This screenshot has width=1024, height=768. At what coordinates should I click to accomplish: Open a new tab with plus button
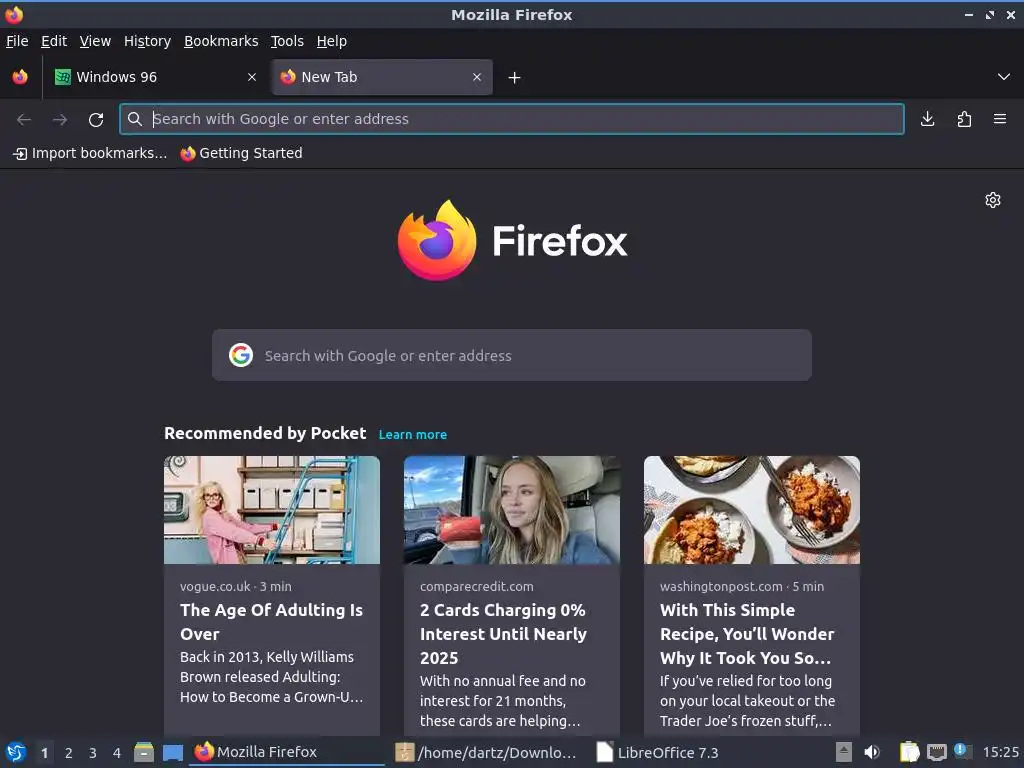coord(515,78)
